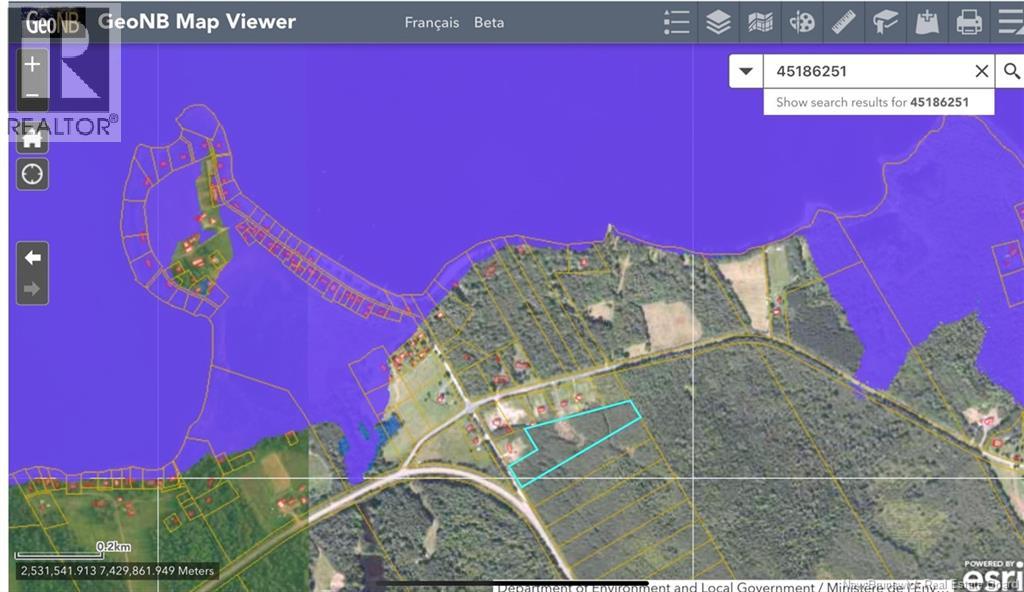
Task: Open the Layer List stack icon
Action: 718,22
